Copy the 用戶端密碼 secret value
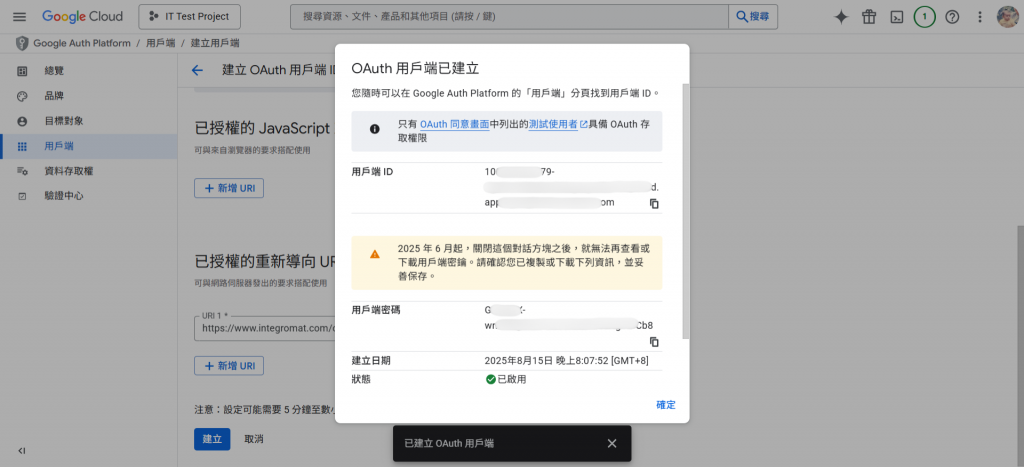 [x=654, y=342]
